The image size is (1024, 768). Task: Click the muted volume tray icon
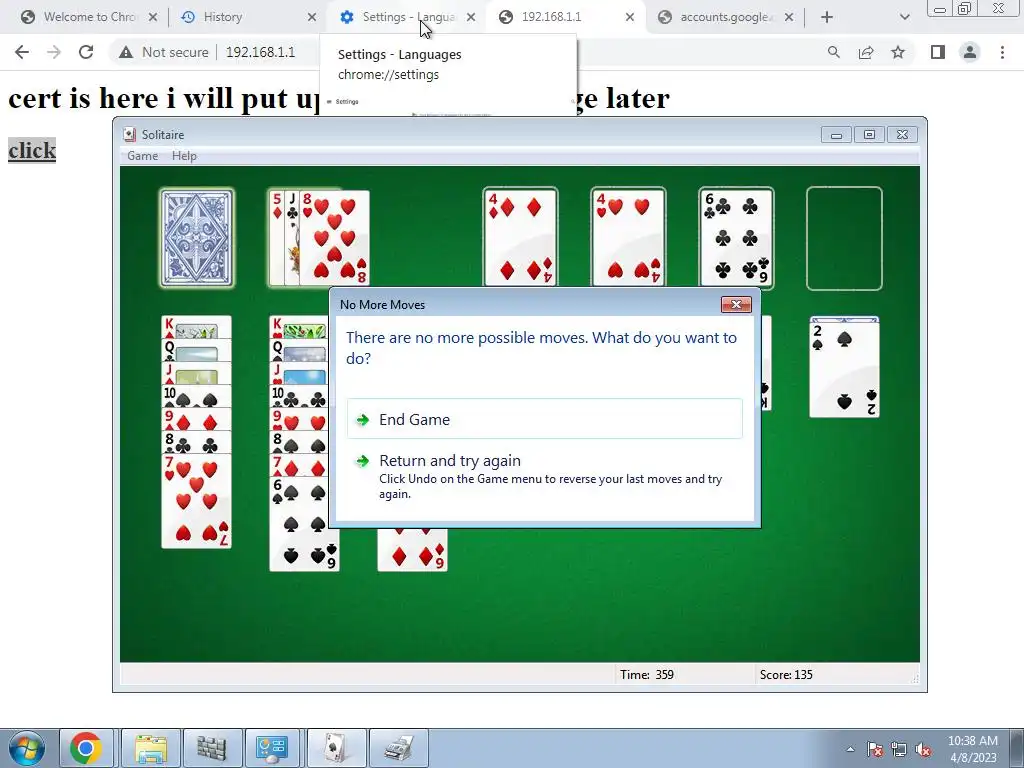[x=923, y=749]
